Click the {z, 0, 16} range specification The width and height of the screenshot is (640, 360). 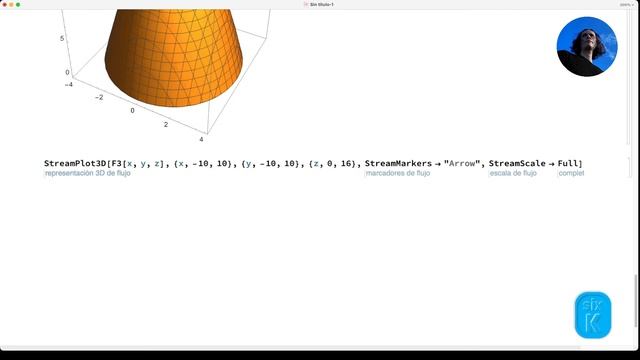[x=333, y=163]
